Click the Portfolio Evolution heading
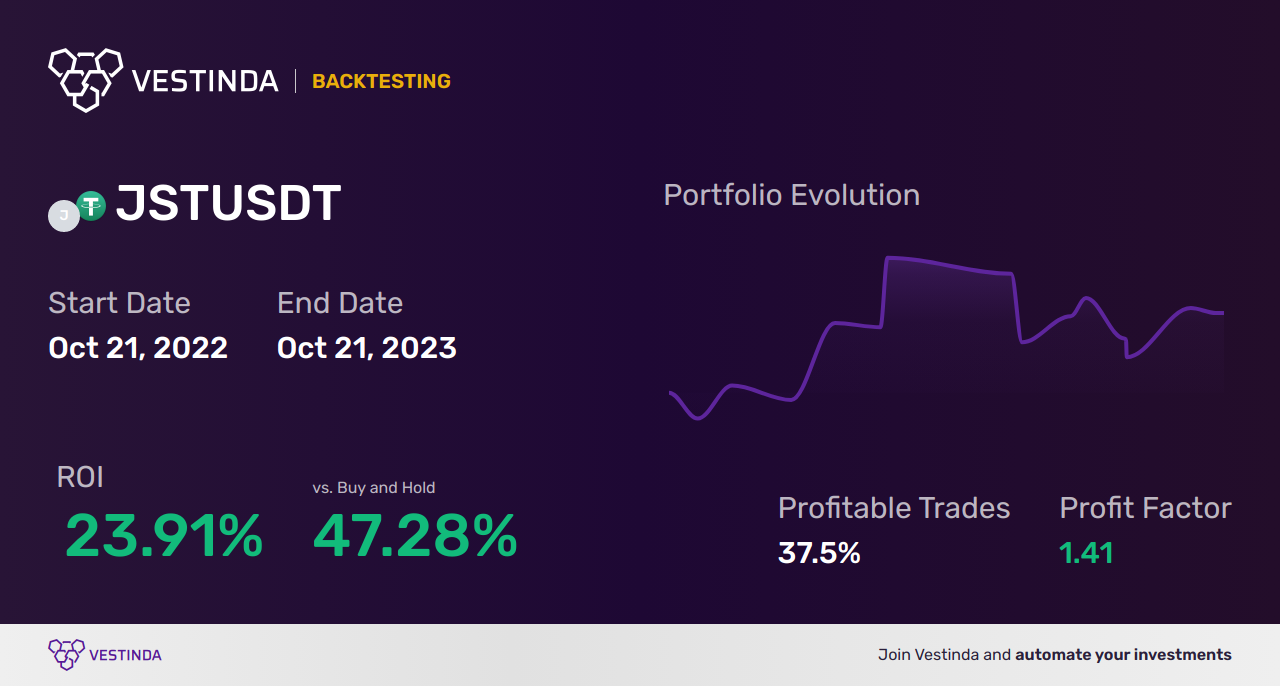 [792, 195]
